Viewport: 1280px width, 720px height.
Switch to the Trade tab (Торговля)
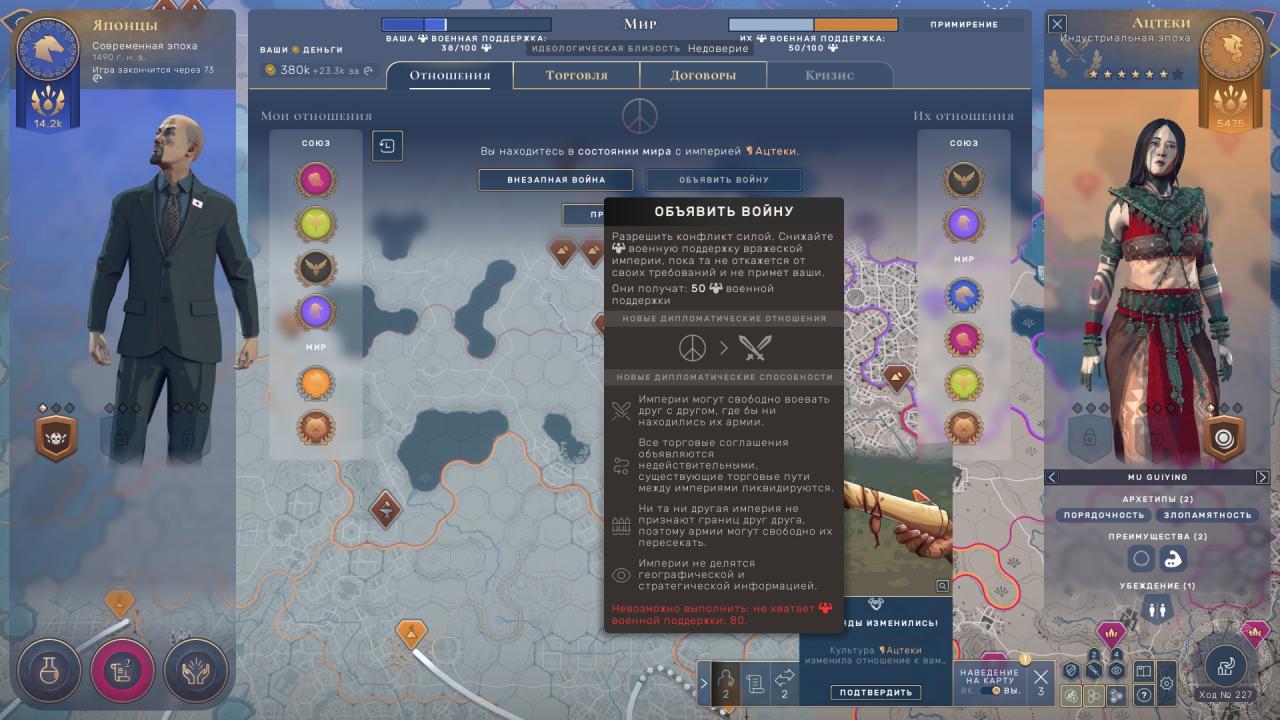576,76
